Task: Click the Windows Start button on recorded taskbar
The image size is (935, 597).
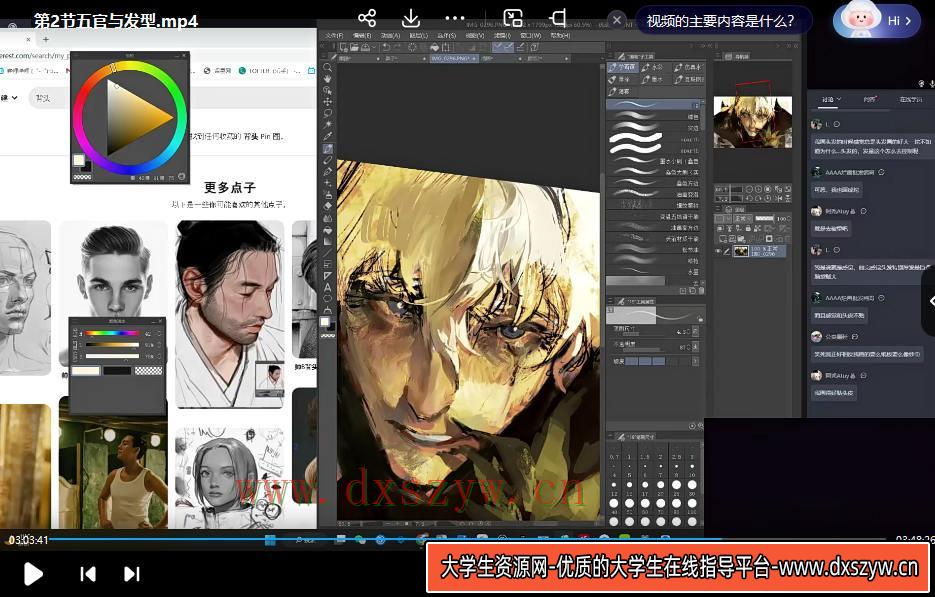Action: [270, 540]
